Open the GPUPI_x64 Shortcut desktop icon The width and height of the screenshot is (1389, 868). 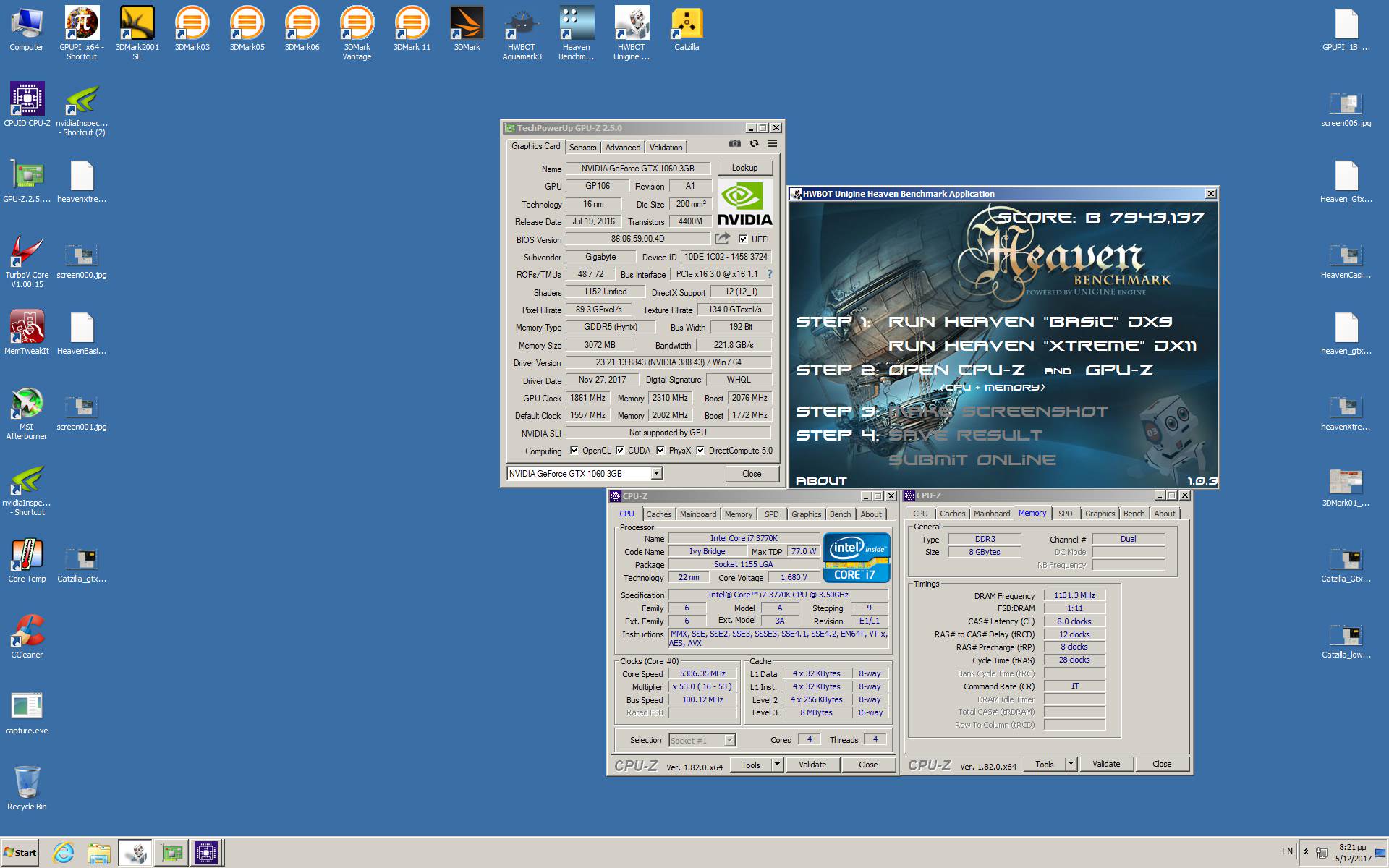click(82, 33)
